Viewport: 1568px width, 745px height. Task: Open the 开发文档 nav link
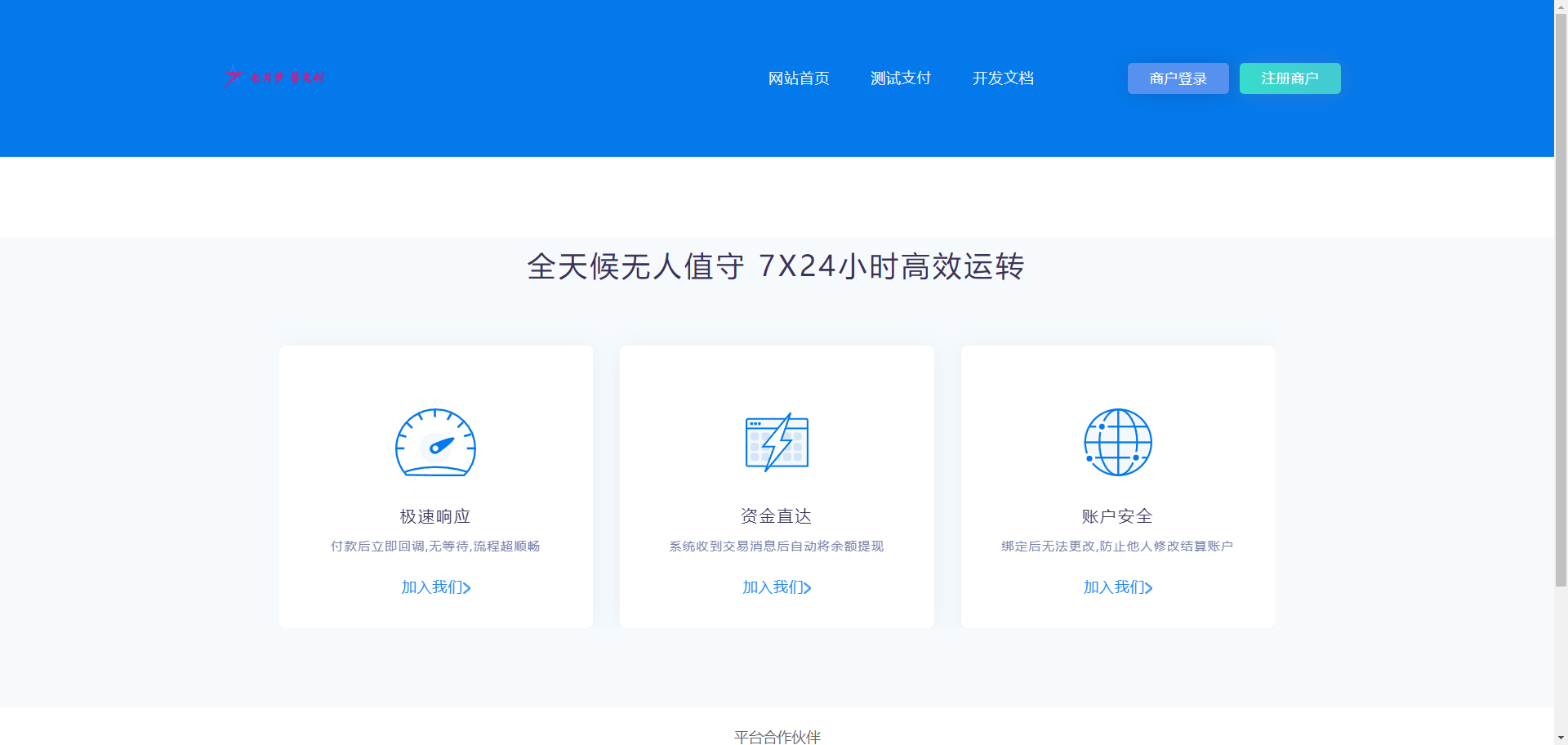coord(1003,78)
